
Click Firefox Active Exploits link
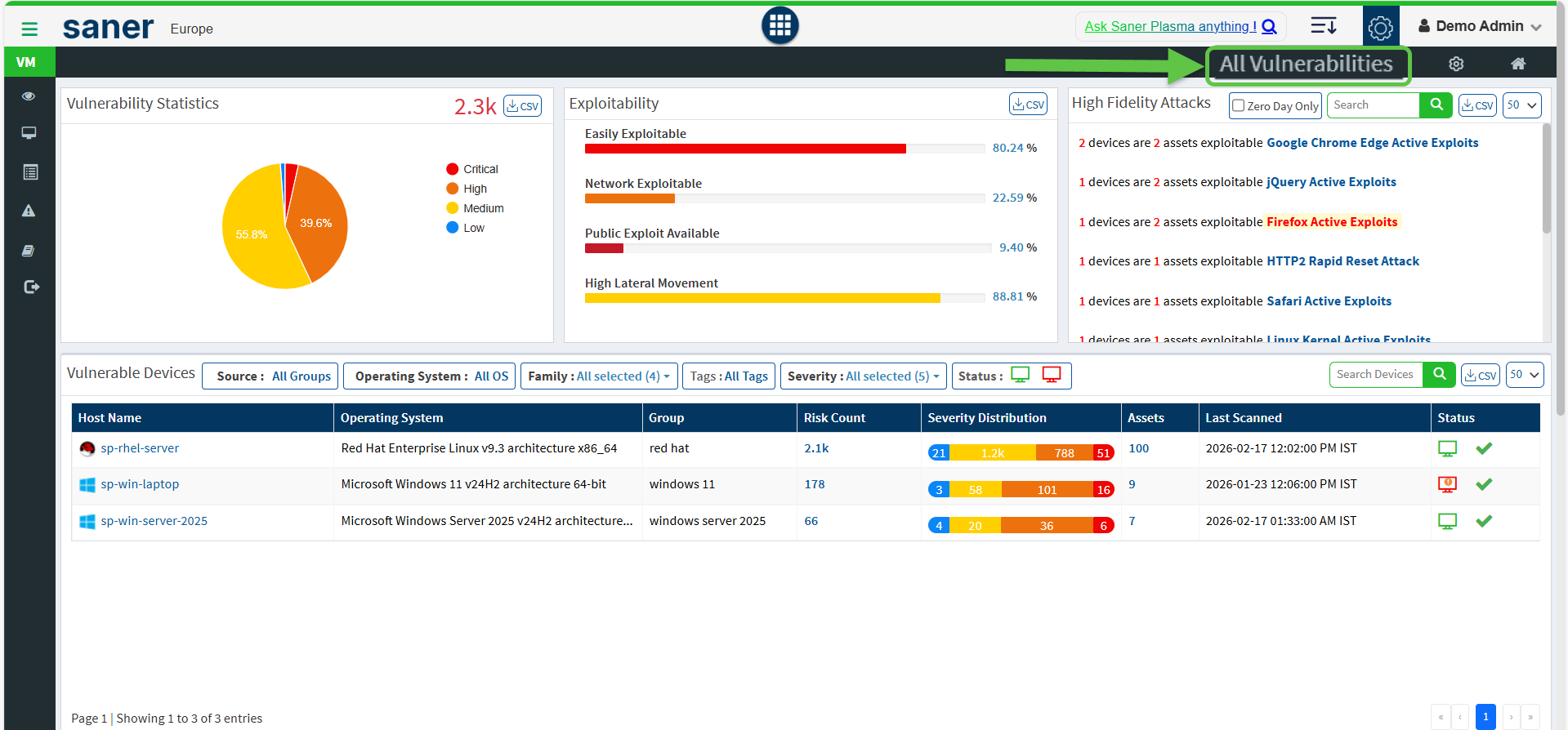tap(1331, 222)
